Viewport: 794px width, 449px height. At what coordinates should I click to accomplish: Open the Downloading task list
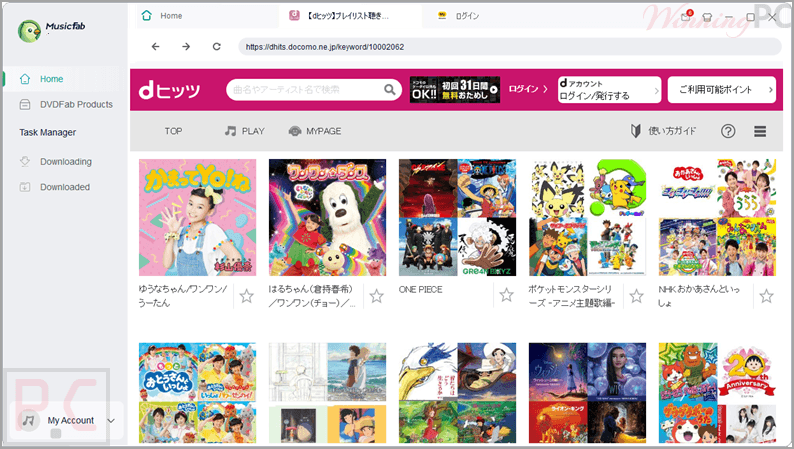tap(56, 161)
